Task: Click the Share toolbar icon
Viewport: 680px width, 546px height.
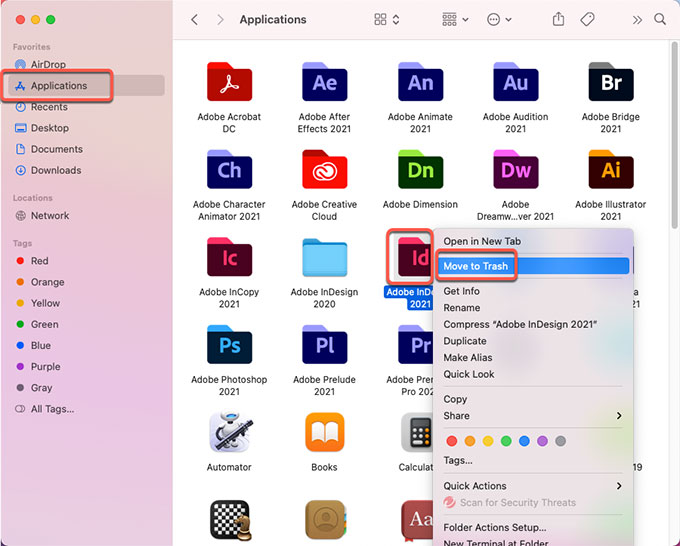Action: point(558,19)
